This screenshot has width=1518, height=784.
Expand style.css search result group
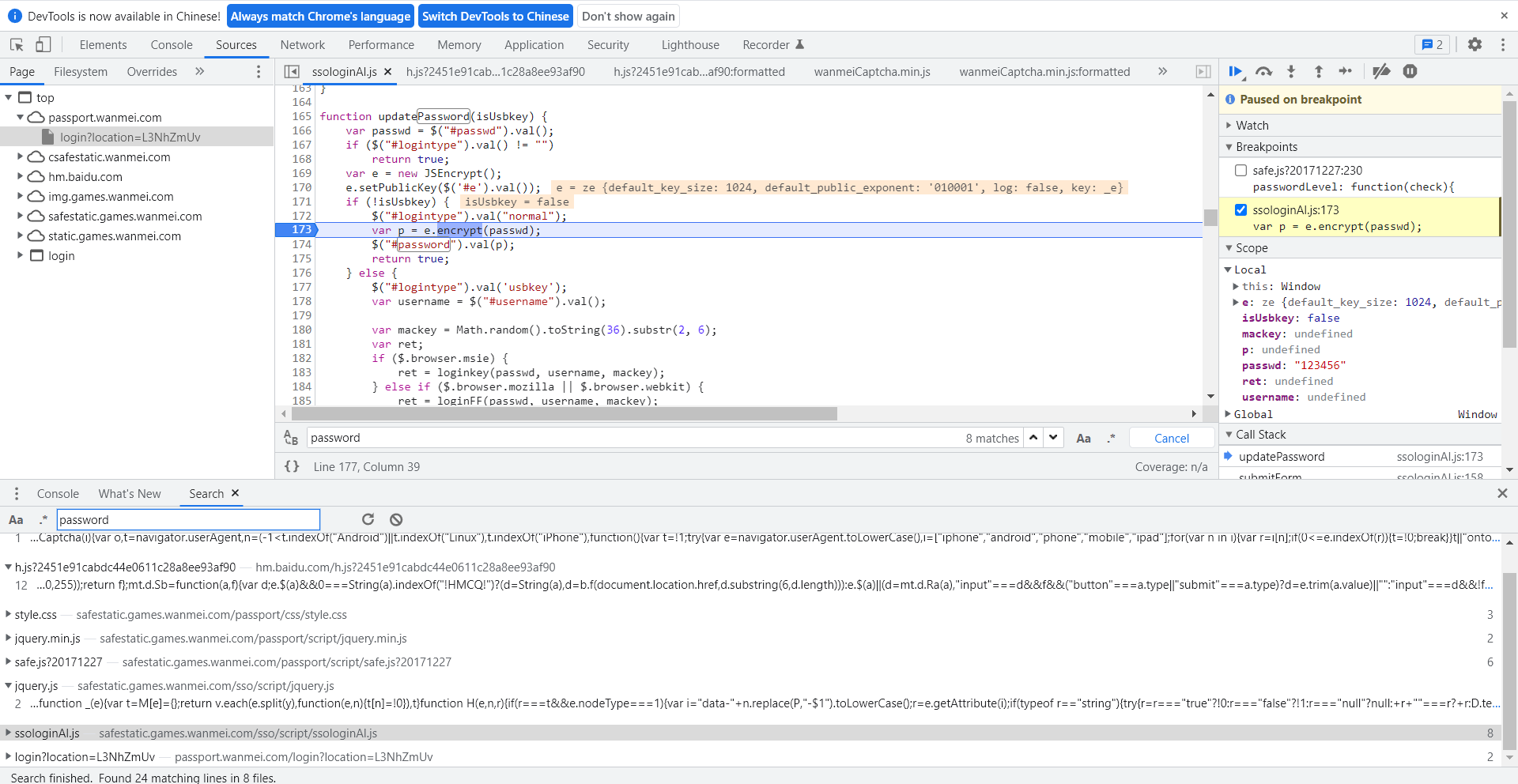click(8, 615)
